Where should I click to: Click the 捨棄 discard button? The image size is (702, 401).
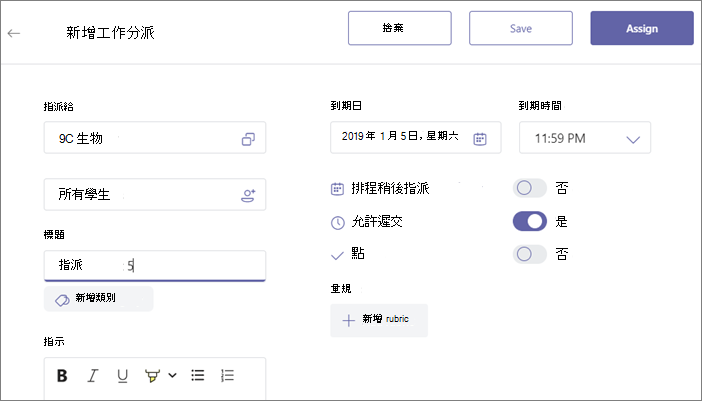point(400,28)
